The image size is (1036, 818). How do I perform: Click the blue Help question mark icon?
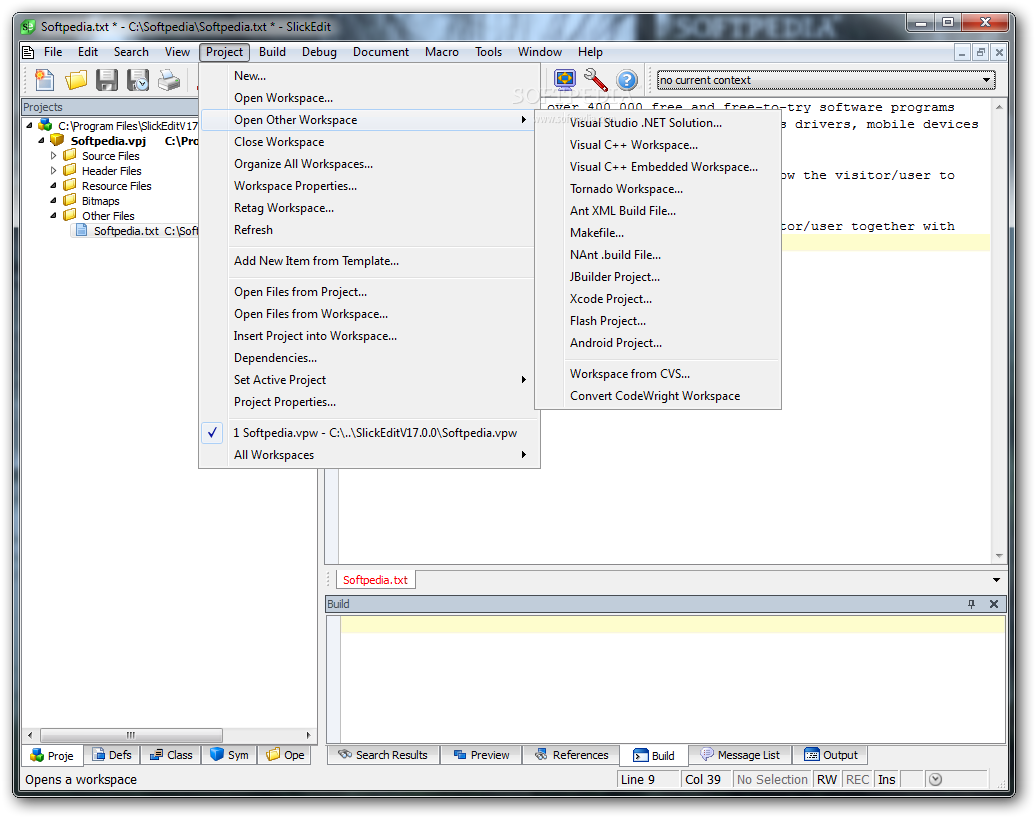[627, 80]
